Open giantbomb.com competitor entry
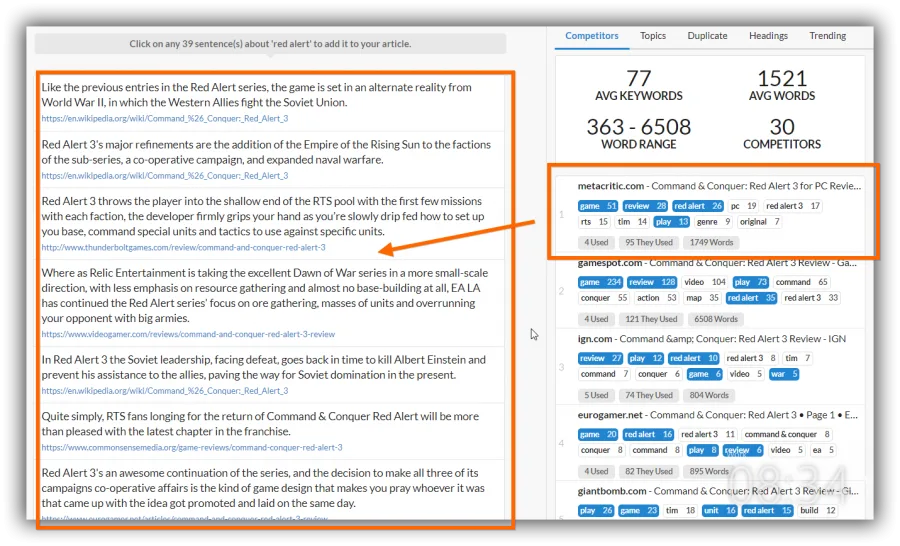This screenshot has width=900, height=546. (x=717, y=491)
